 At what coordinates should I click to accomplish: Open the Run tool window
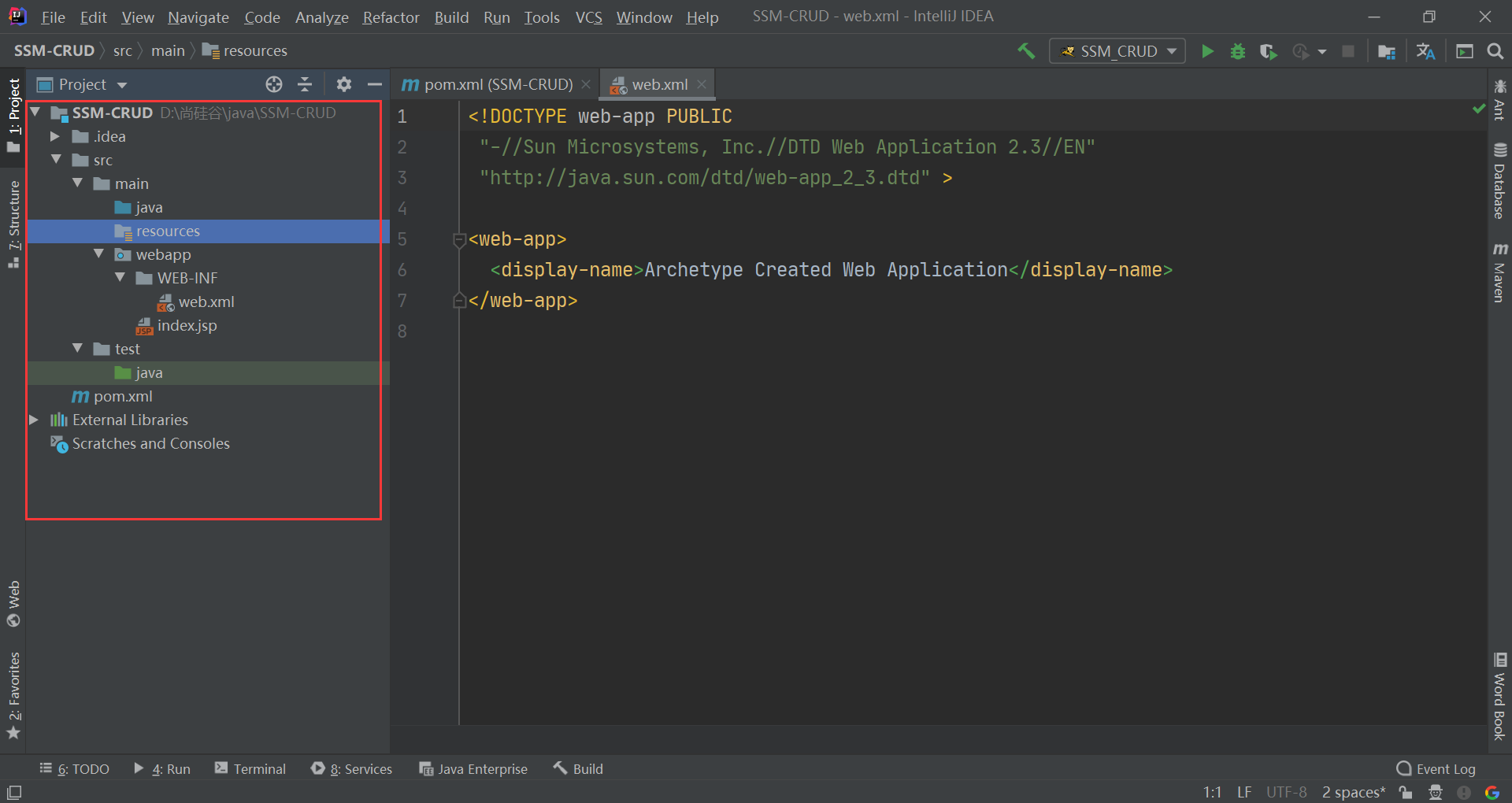pos(162,769)
